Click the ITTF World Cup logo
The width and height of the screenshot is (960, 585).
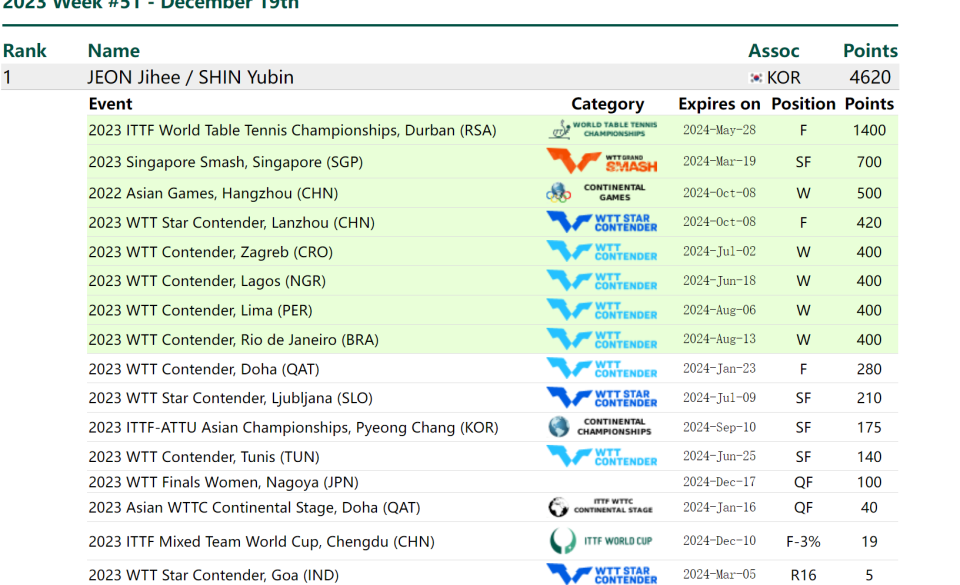point(601,541)
